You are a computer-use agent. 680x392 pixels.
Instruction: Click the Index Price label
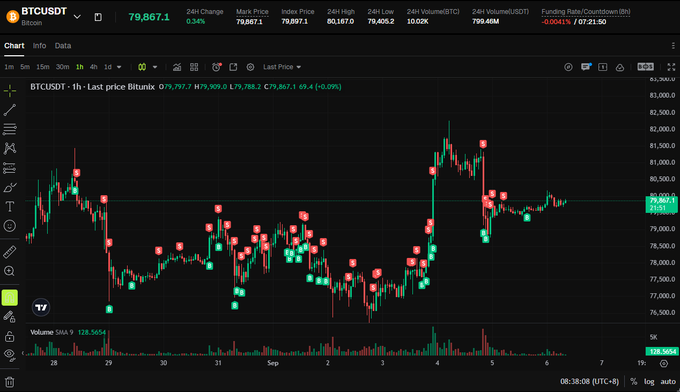pos(298,12)
